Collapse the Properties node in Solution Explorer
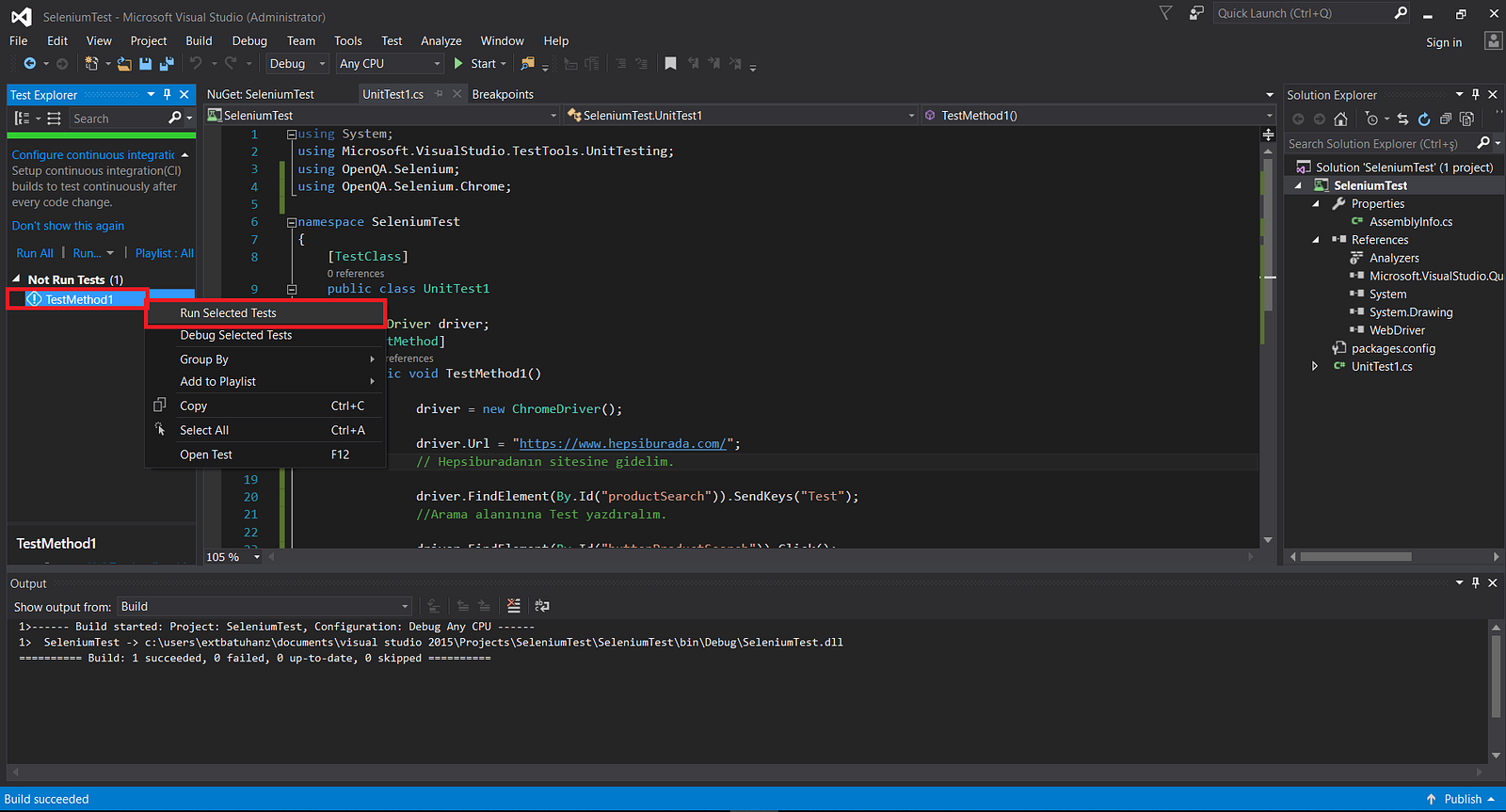Screen dimensions: 1506x812 [1316, 204]
